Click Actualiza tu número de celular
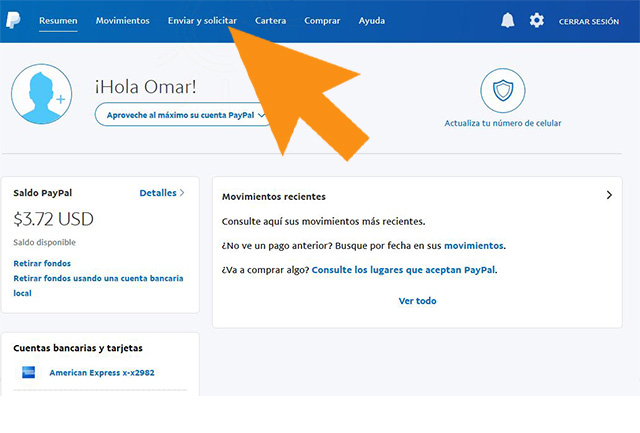Viewport: 640px width, 433px height. (502, 123)
